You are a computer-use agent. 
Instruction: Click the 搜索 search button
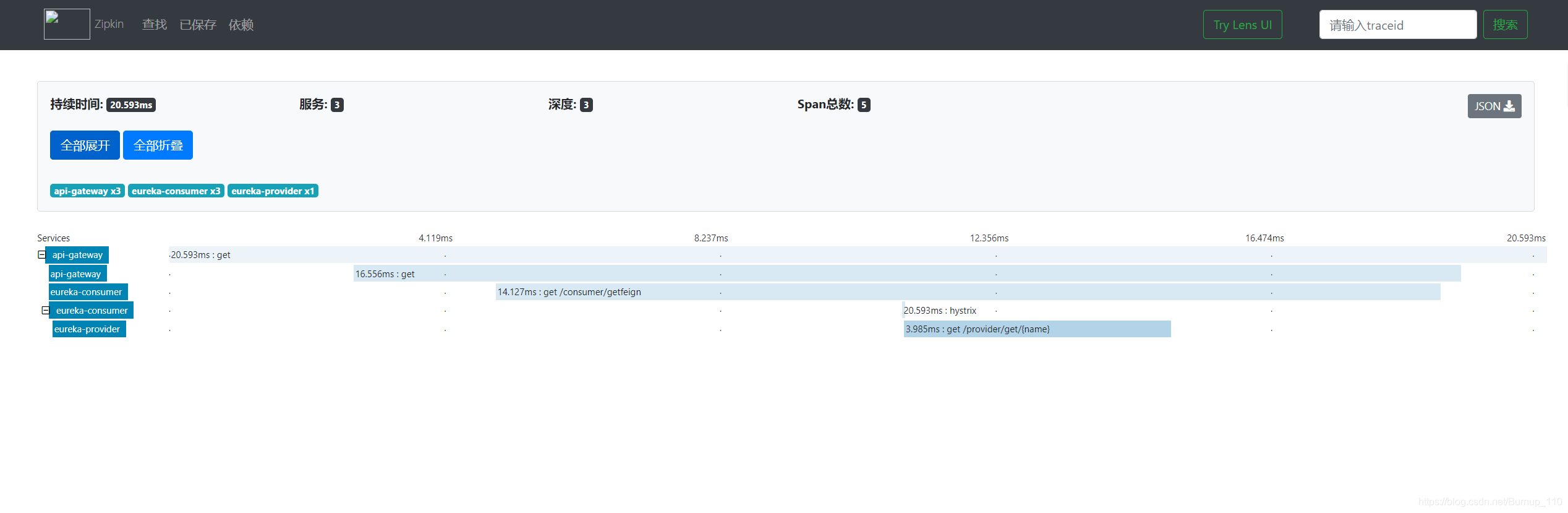click(x=1505, y=25)
